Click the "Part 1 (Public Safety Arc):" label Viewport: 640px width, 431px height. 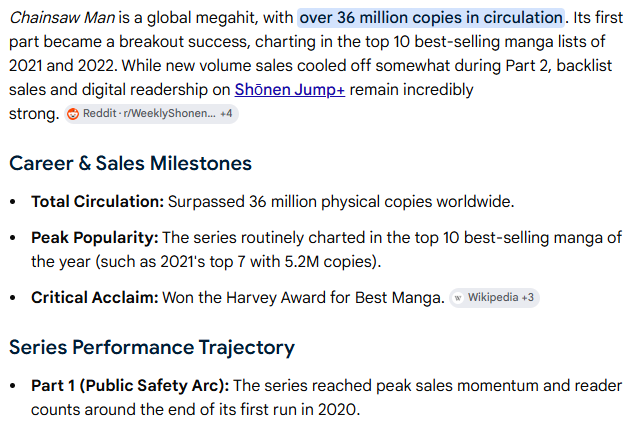coord(130,386)
